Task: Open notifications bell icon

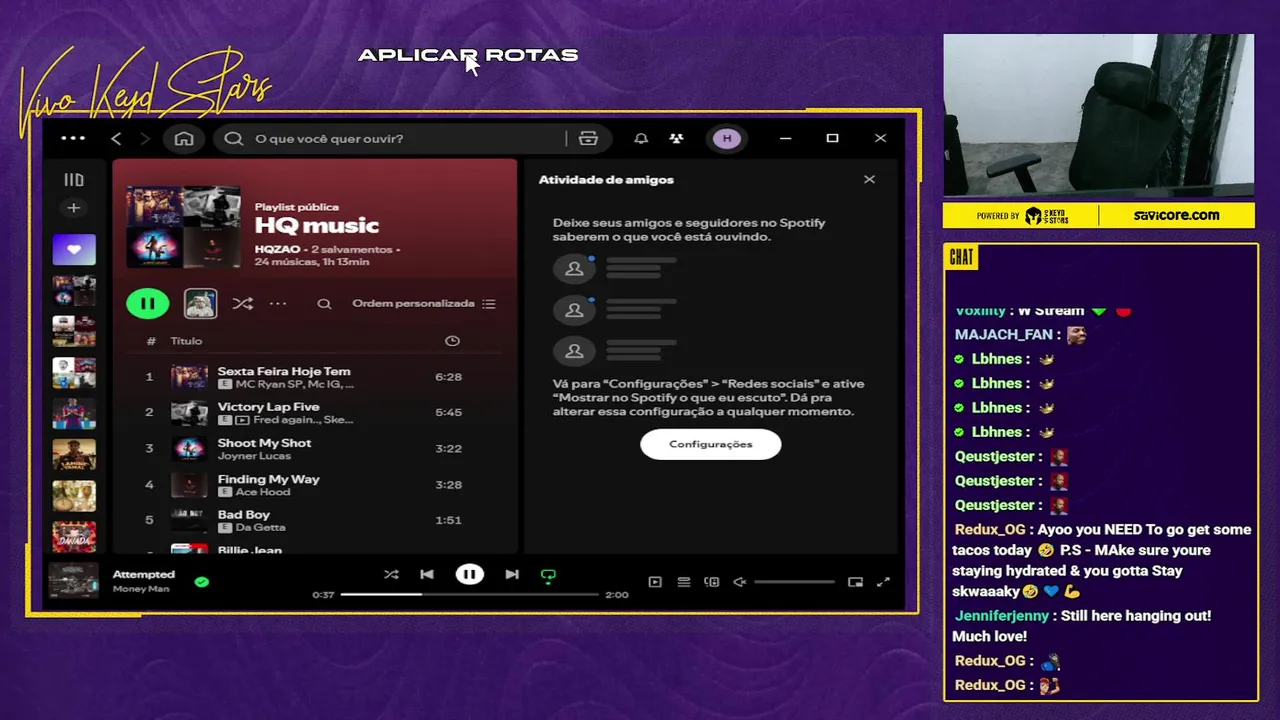Action: point(641,138)
